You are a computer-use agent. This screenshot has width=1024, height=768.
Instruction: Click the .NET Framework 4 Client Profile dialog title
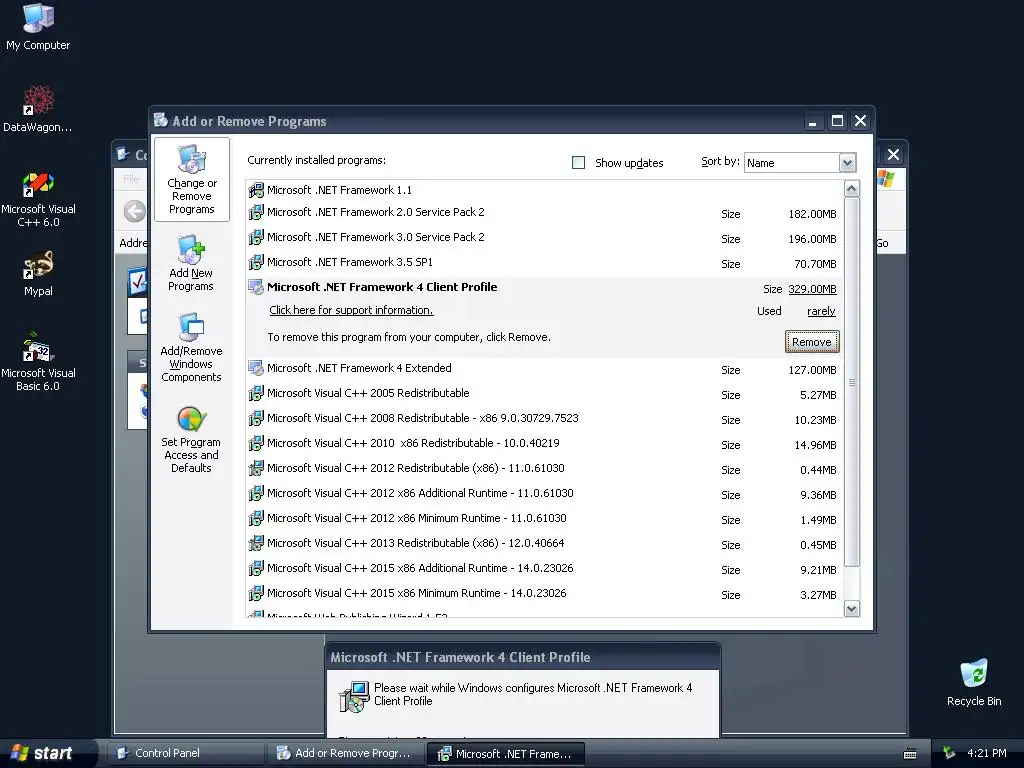coord(460,657)
